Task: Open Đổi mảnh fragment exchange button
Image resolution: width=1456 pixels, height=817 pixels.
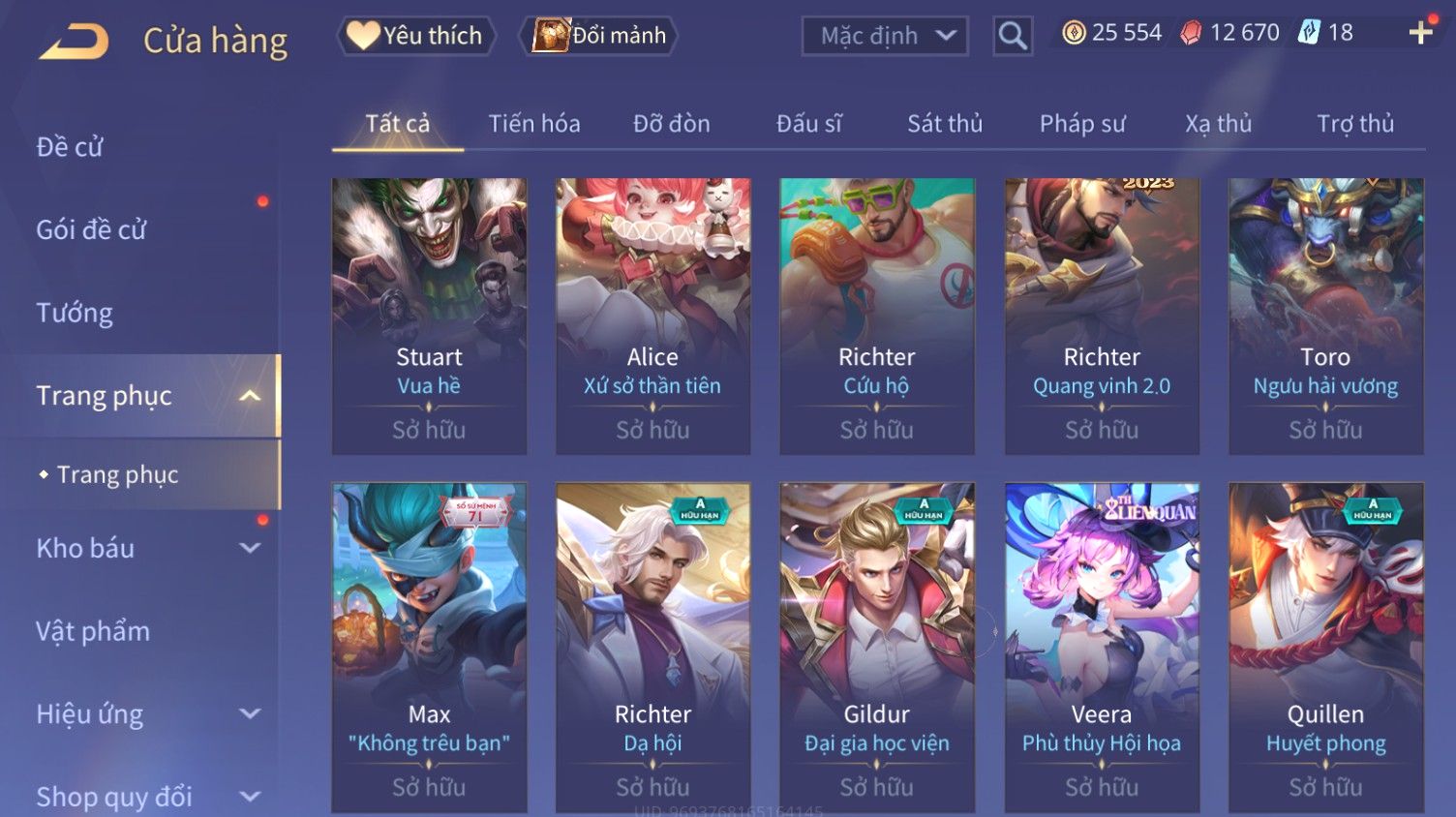Action: 598,36
